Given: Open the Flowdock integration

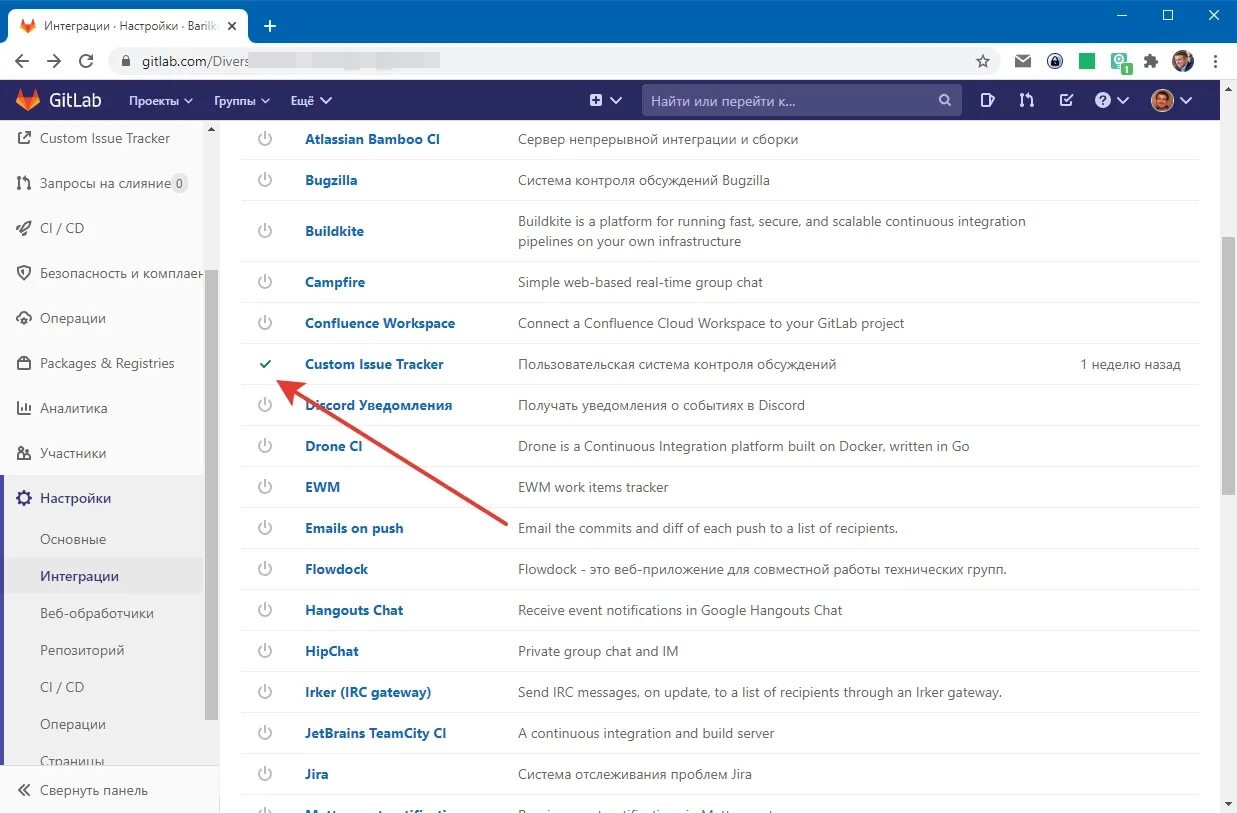Looking at the screenshot, I should tap(336, 569).
